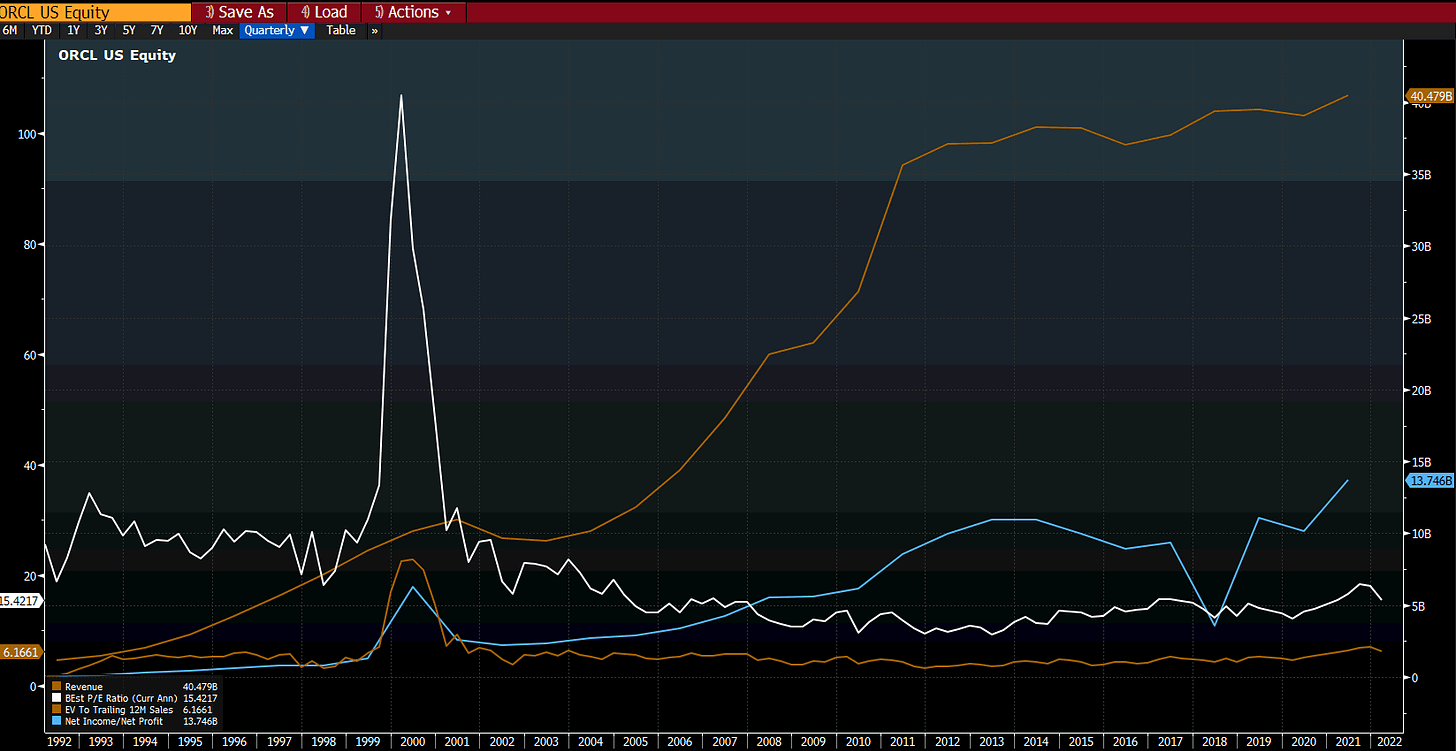Choose the 7Y time range
Screen dimensions: 1456x751
157,30
